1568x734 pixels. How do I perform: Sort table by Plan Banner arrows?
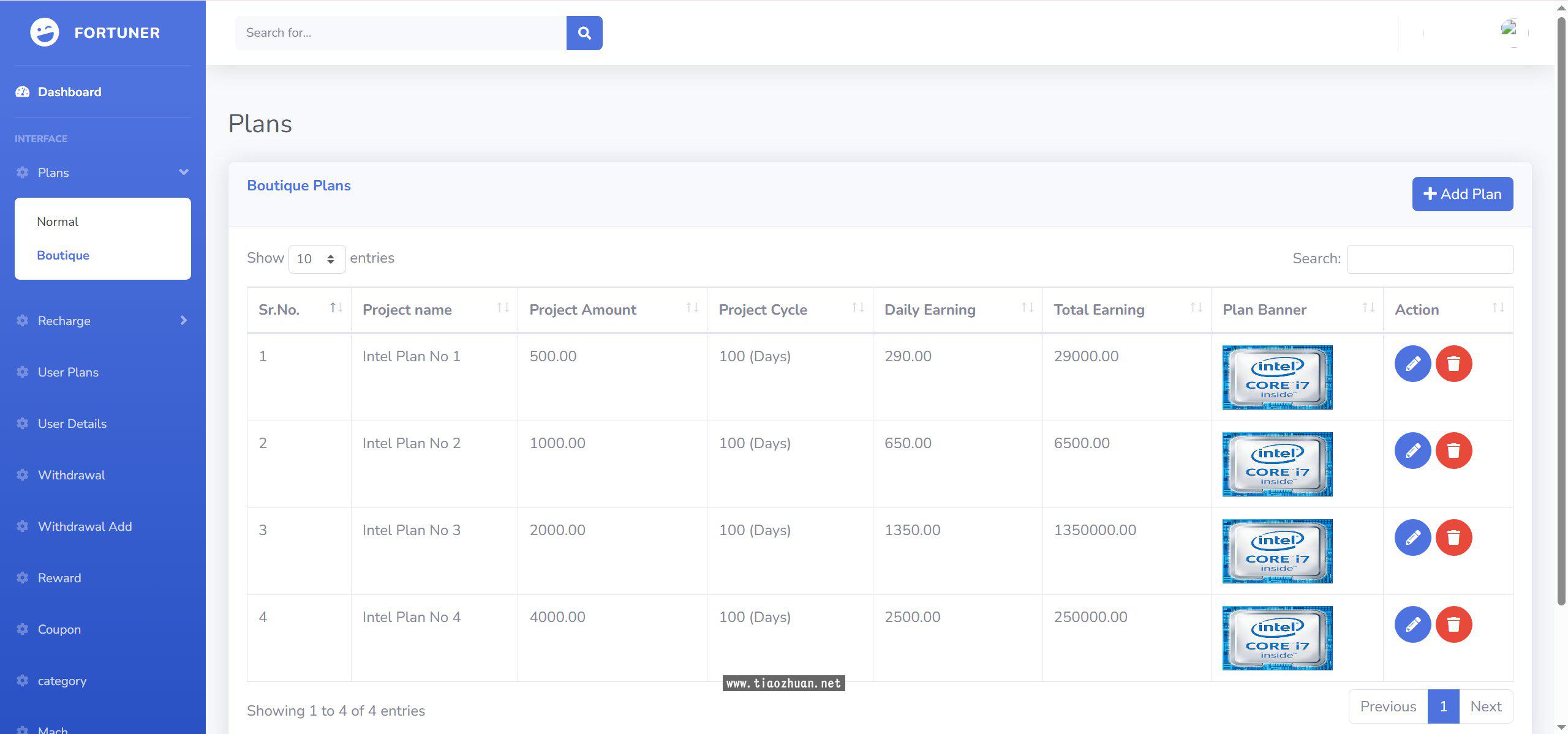(x=1368, y=308)
